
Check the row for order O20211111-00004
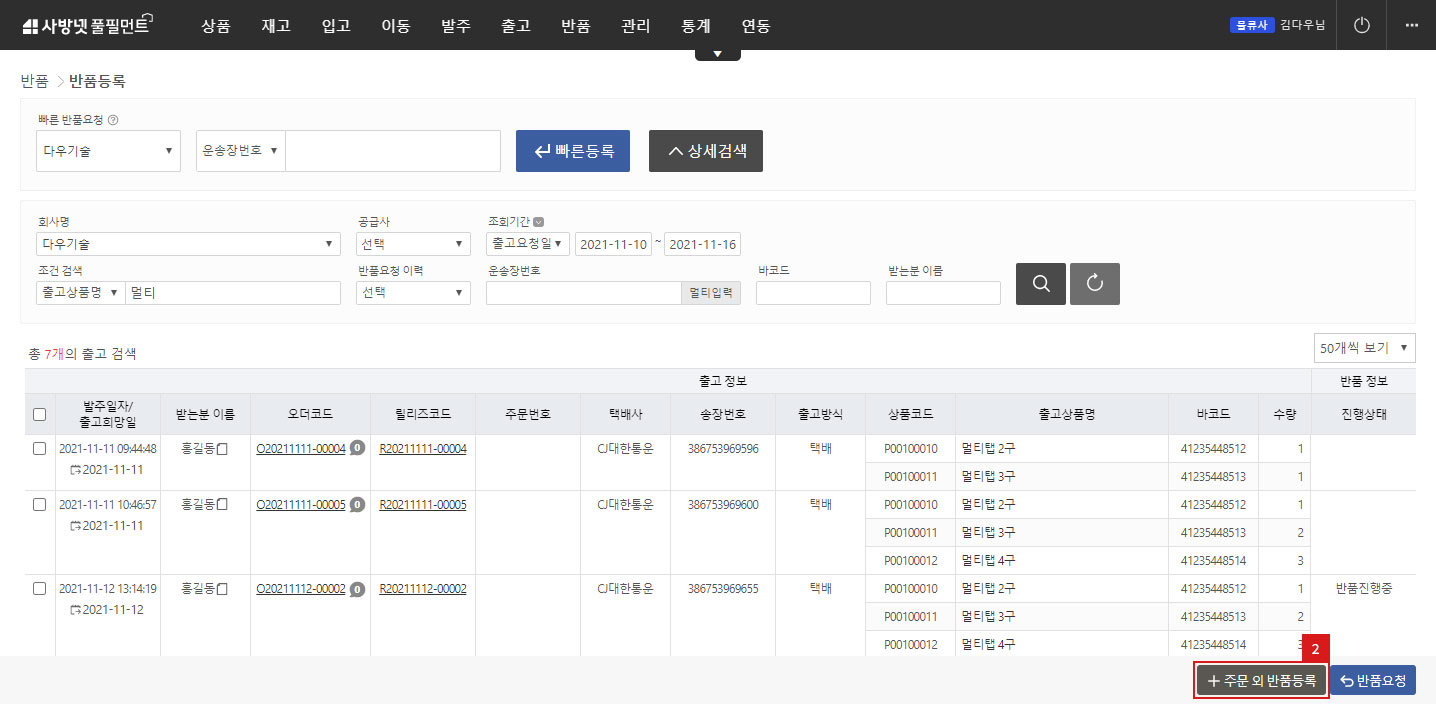coord(39,449)
